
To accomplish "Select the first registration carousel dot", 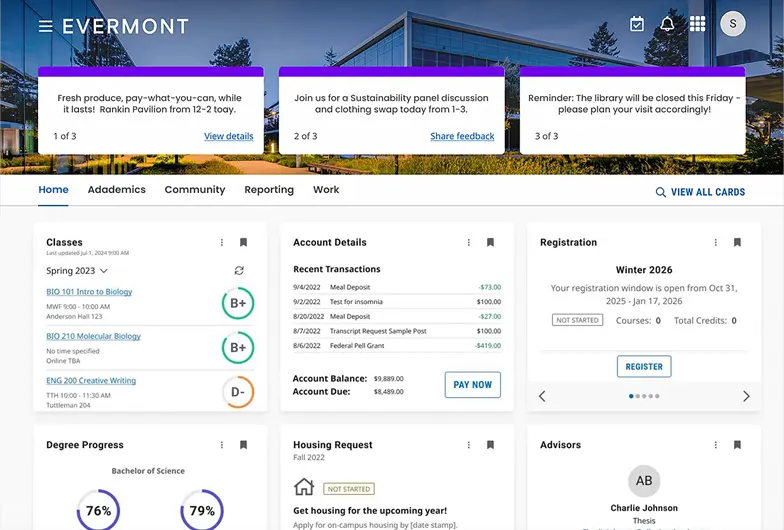I will 631,396.
